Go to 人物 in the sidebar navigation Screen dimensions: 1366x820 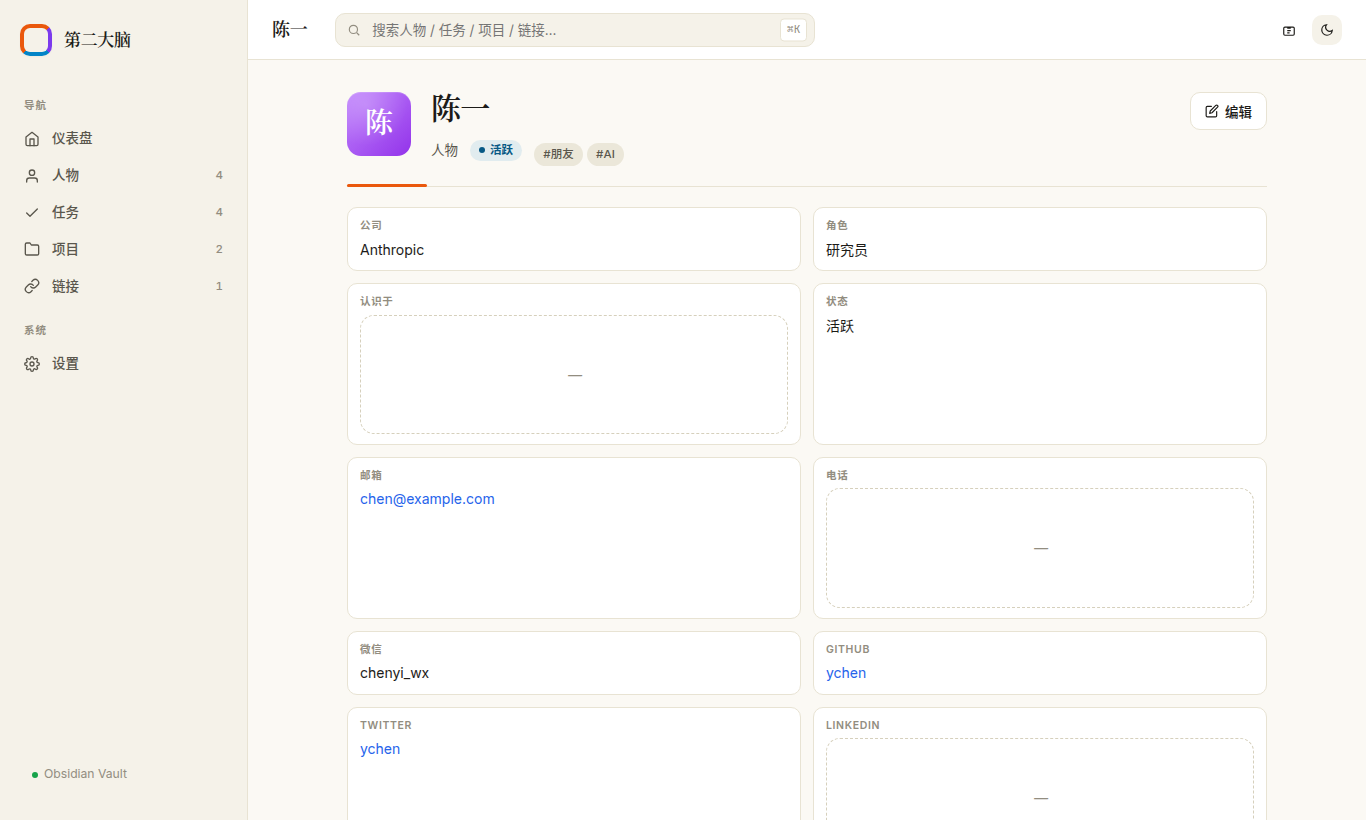[x=124, y=176]
